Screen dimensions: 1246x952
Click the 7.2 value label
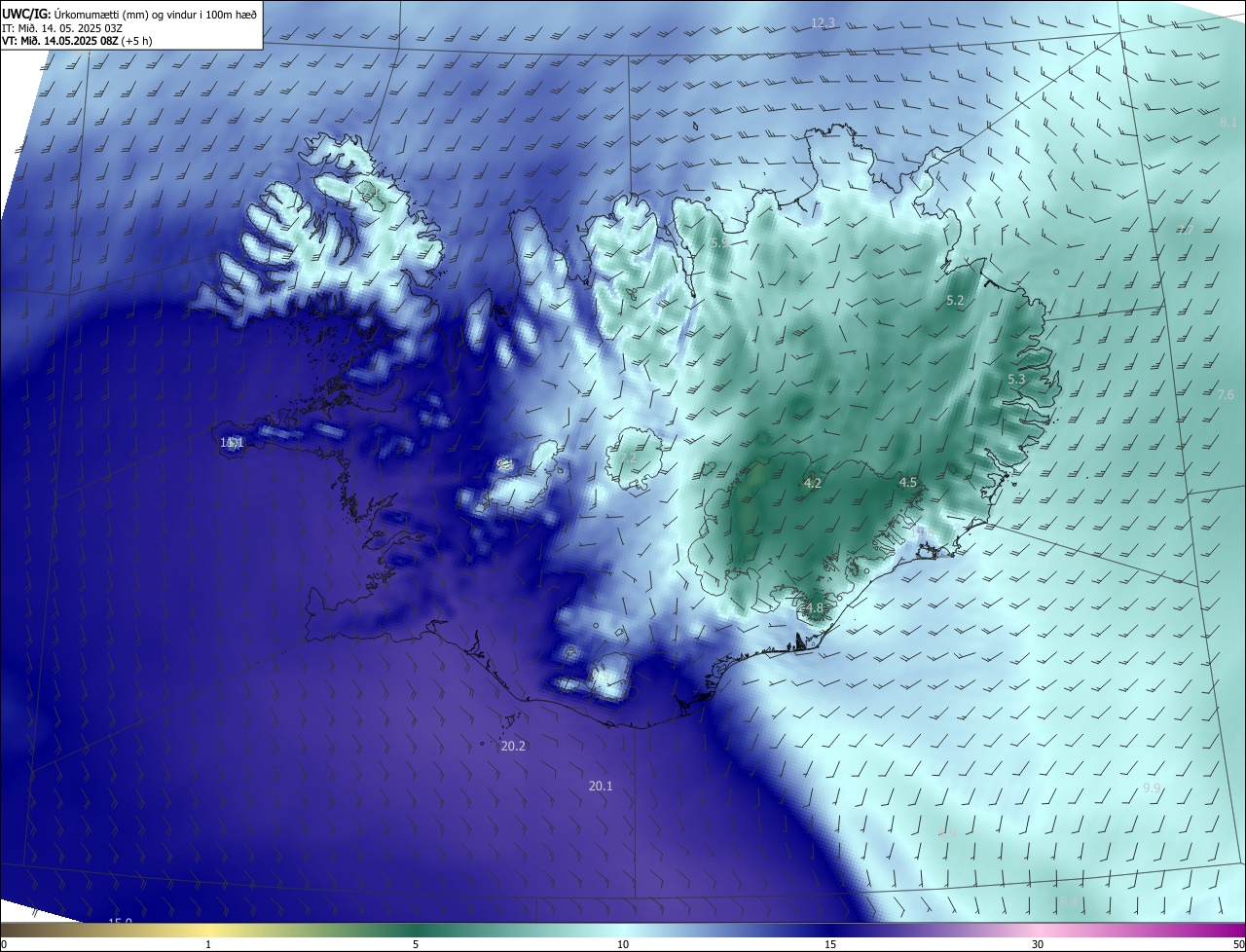[x=628, y=458]
